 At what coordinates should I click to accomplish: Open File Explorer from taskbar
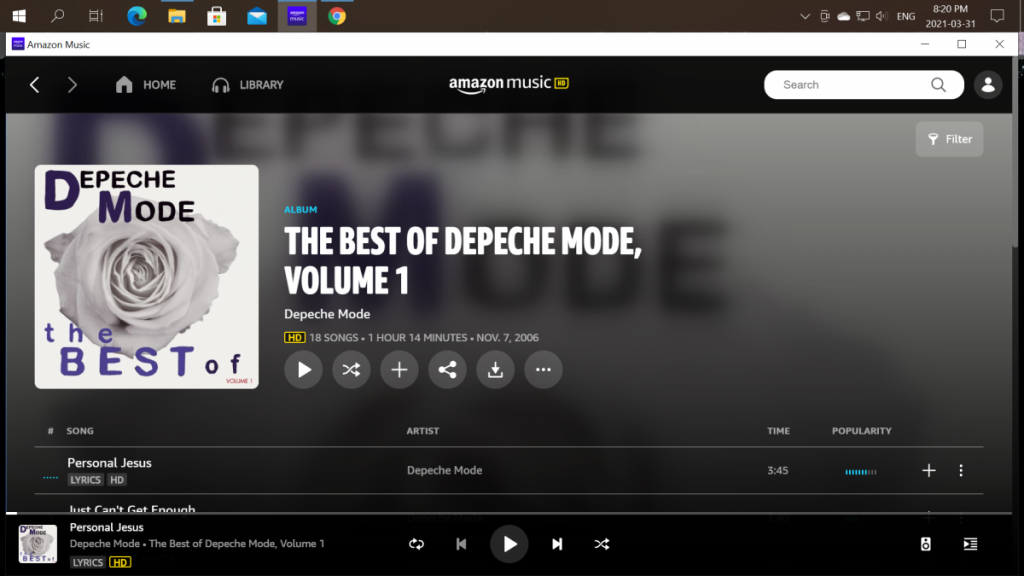[x=177, y=16]
